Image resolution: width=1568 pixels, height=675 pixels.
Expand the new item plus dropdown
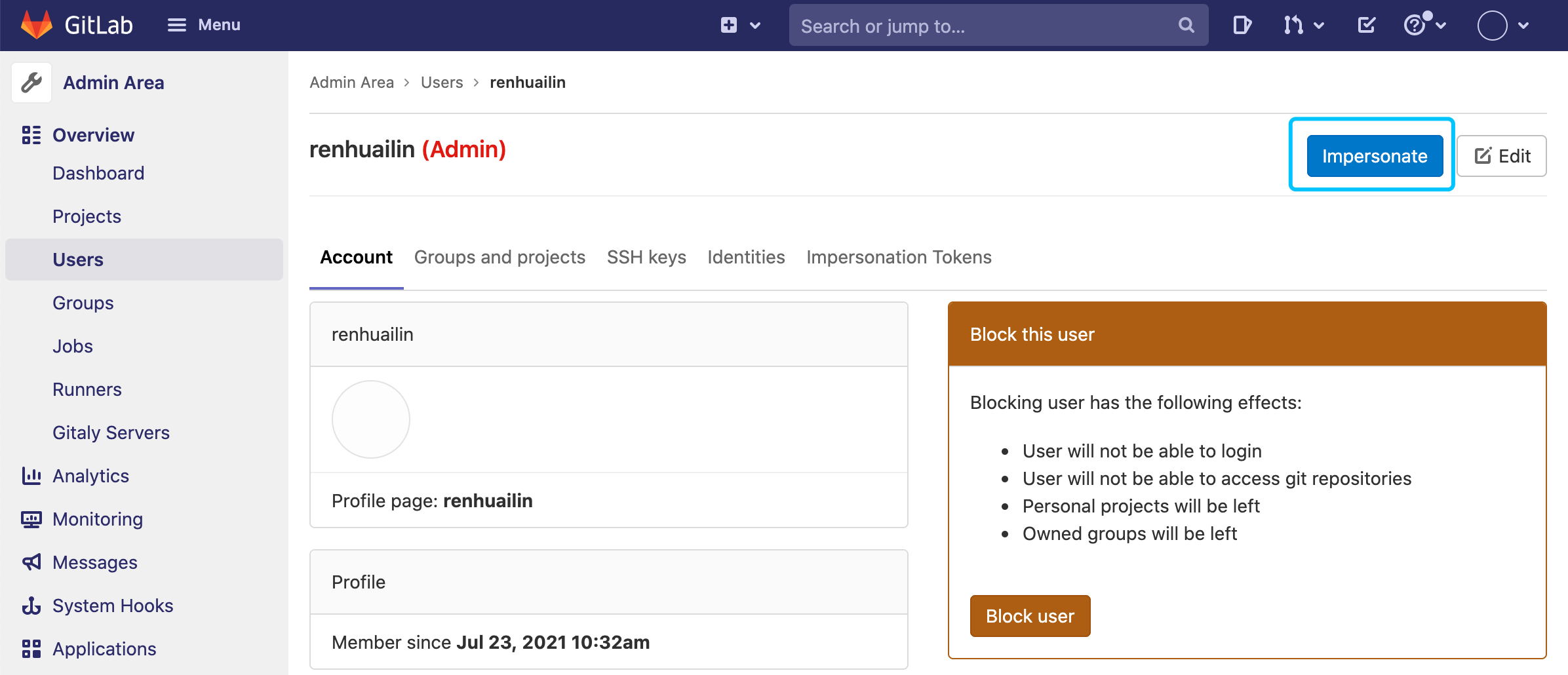tap(741, 26)
